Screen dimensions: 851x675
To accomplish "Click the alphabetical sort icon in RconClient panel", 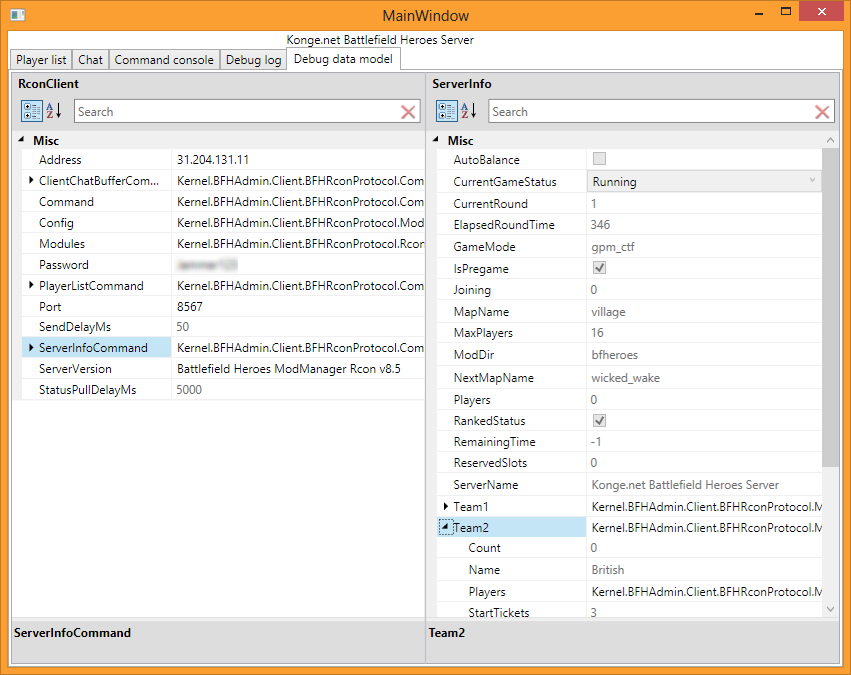I will click(54, 111).
